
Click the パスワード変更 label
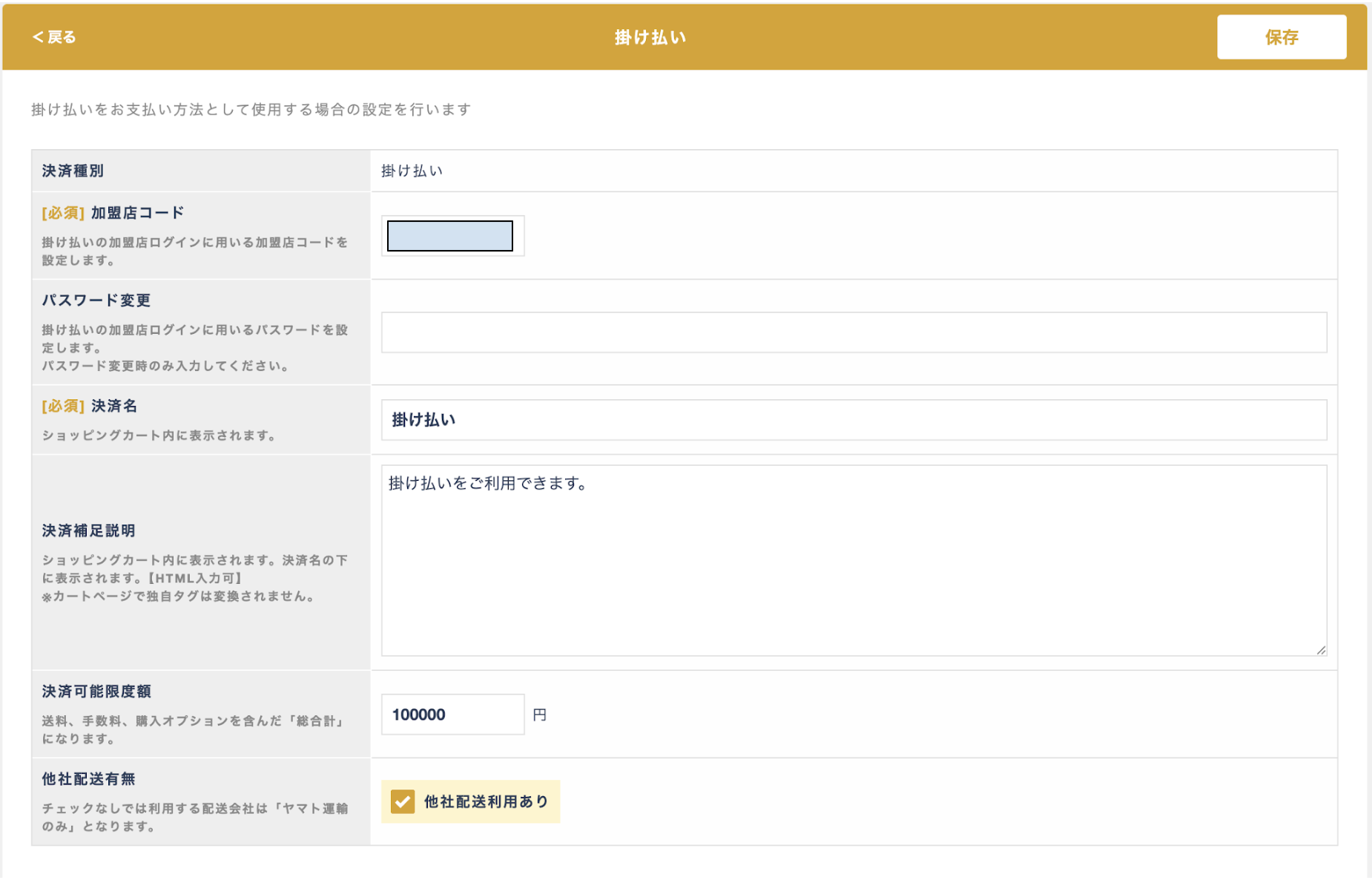(96, 301)
